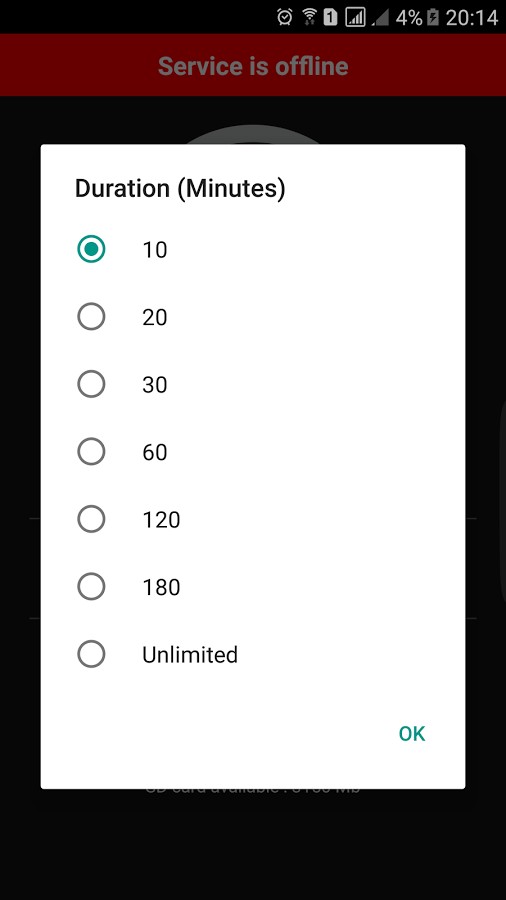
Task: Tap the 20:14 clock in status bar
Action: pyautogui.click(x=472, y=17)
